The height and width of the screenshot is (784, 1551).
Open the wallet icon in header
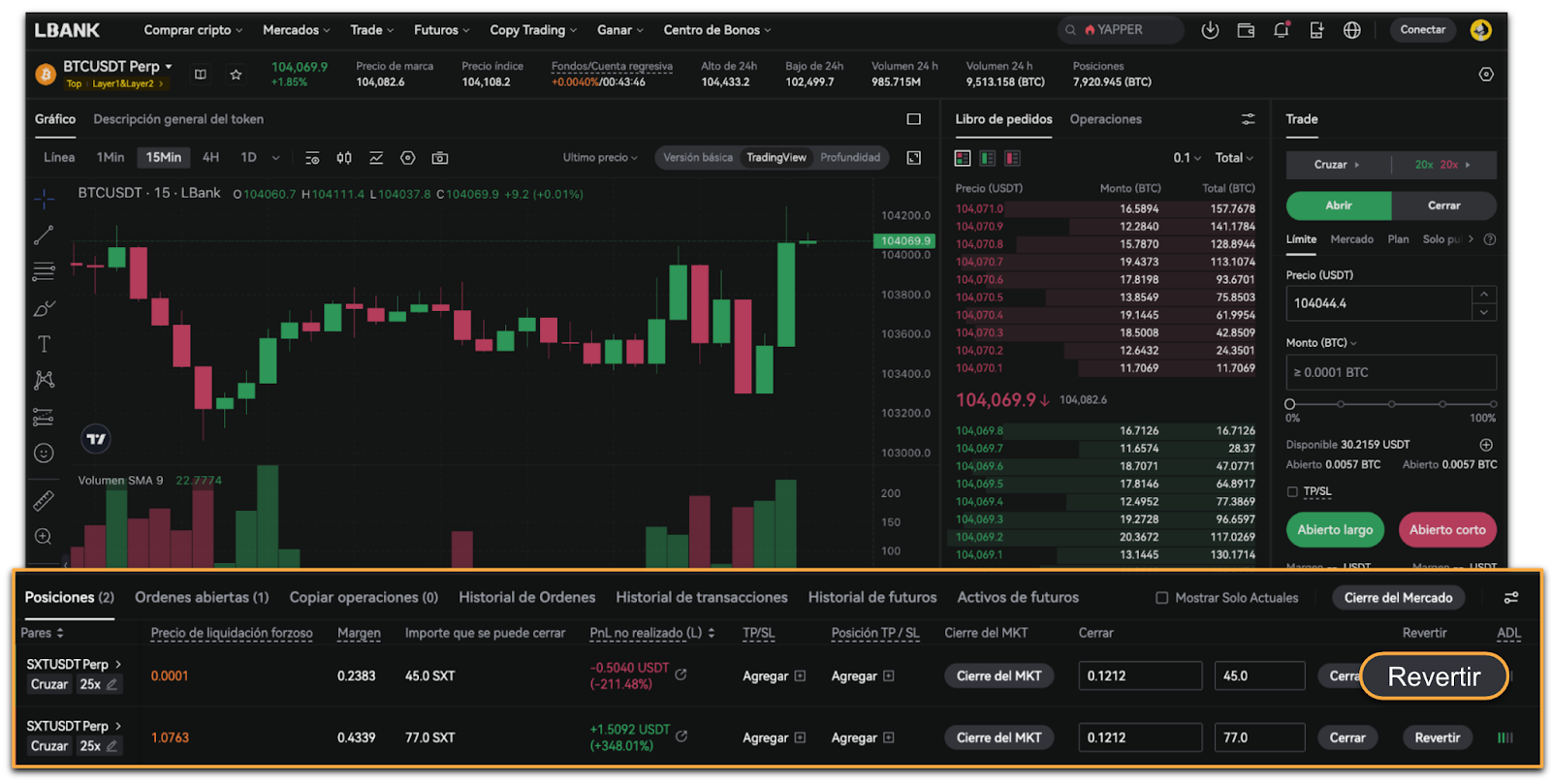click(1246, 30)
